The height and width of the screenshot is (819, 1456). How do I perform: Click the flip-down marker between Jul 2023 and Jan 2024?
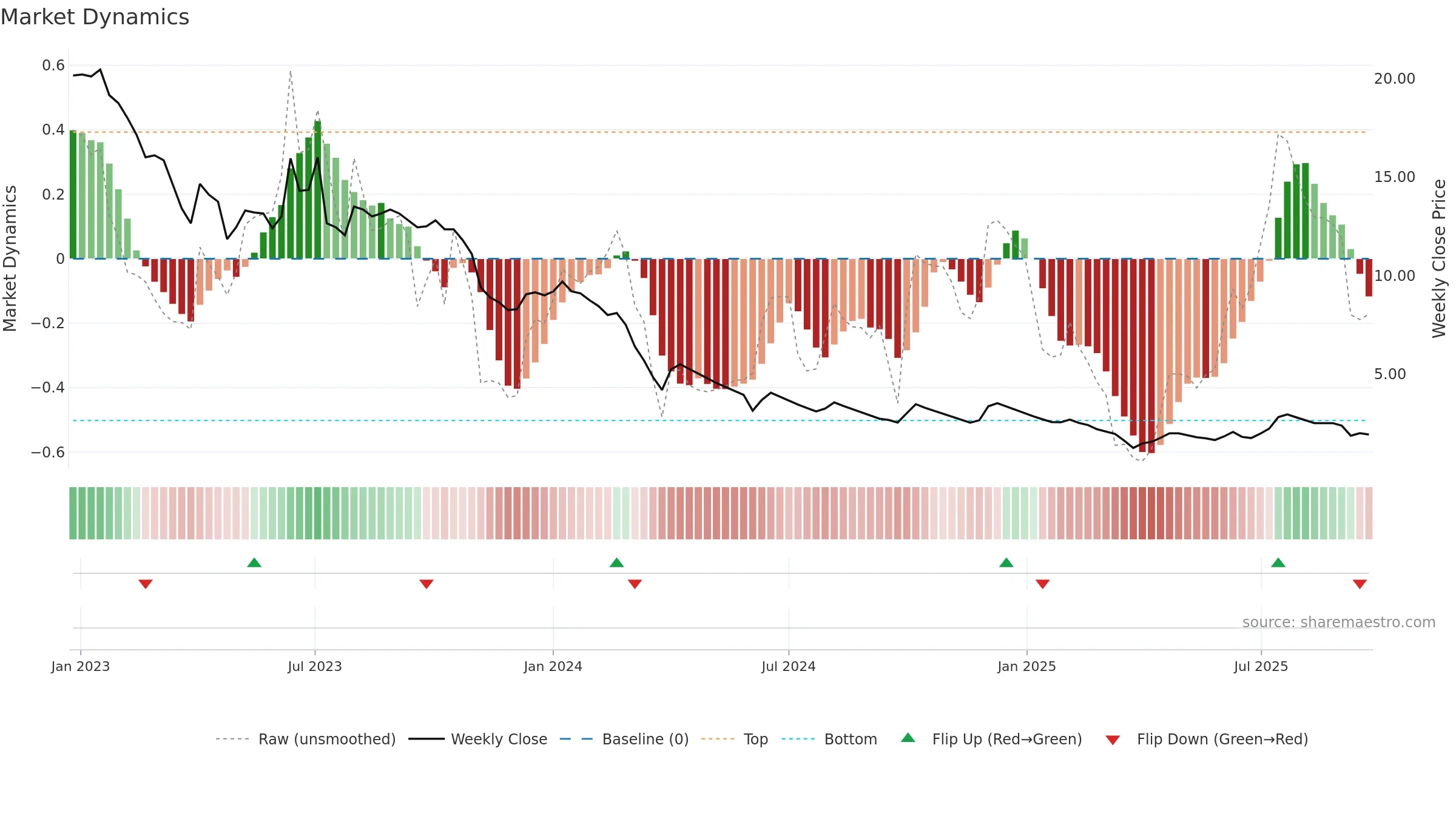coord(426,584)
